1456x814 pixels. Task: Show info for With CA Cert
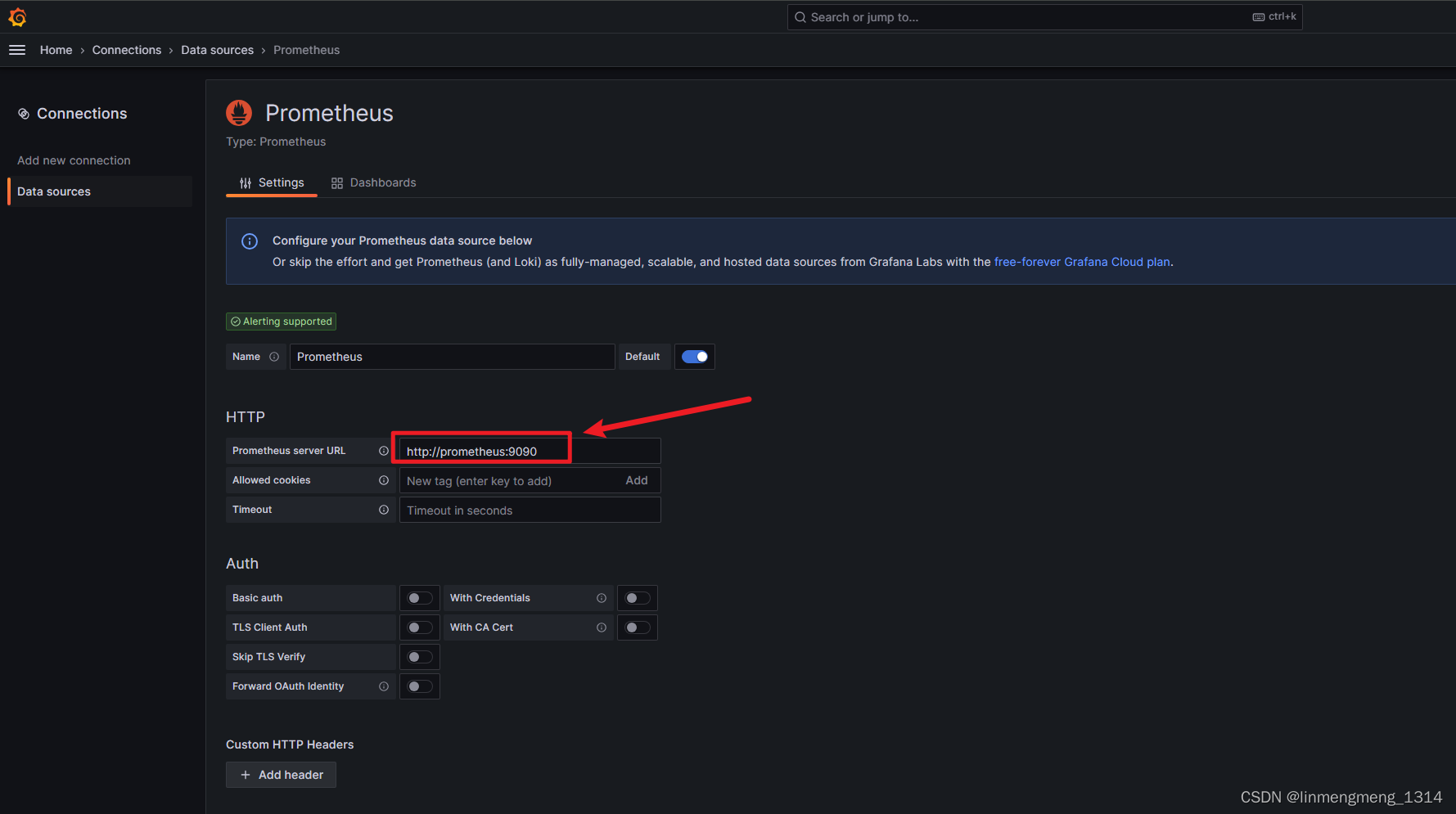(x=602, y=627)
